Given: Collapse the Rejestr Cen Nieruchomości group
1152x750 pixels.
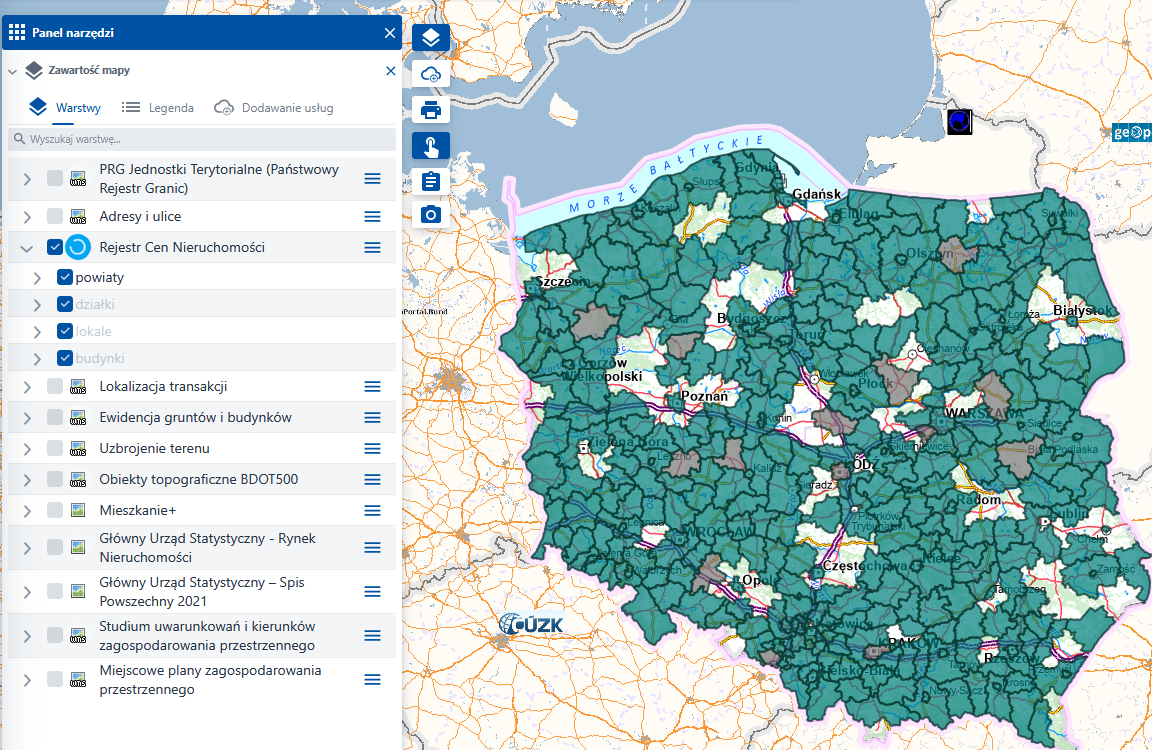Looking at the screenshot, I should (27, 248).
